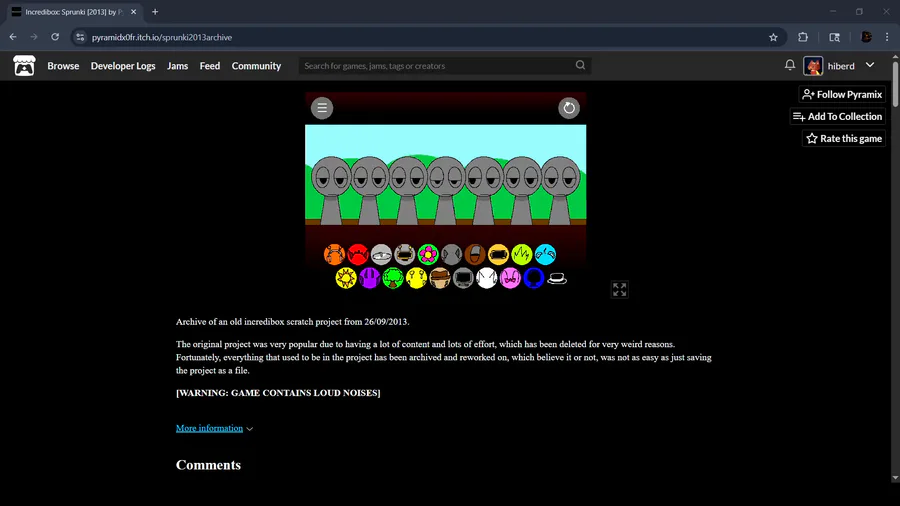Close the Incredibox Sprunki tab
Screen dimensions: 900x506
[x=133, y=12]
